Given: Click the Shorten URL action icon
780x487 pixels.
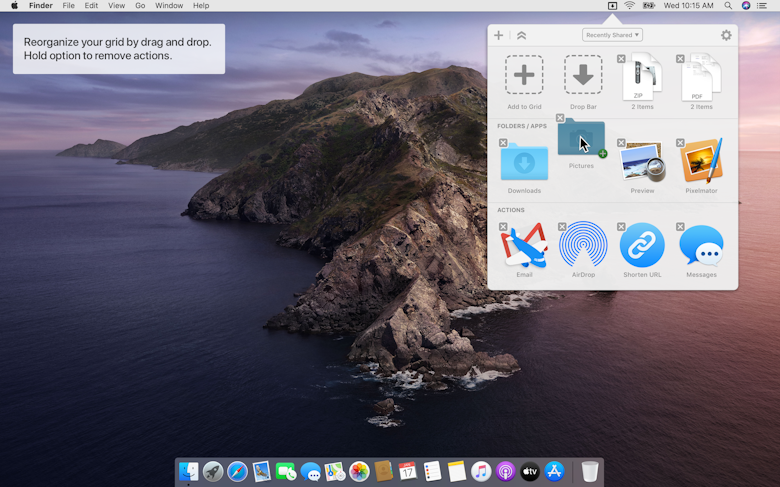Looking at the screenshot, I should tap(642, 245).
